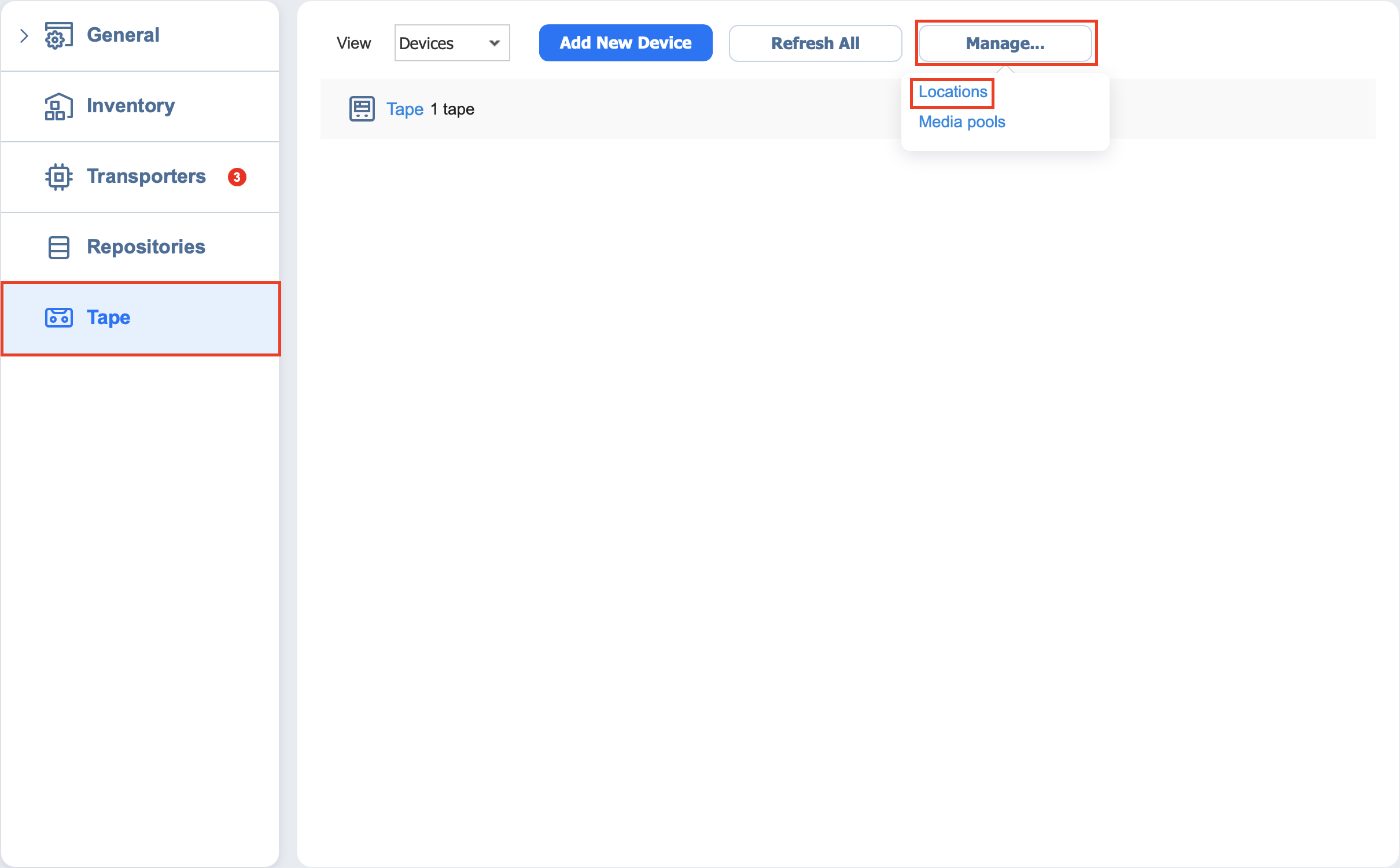Open the View Devices dropdown
The image size is (1400, 868).
point(452,43)
